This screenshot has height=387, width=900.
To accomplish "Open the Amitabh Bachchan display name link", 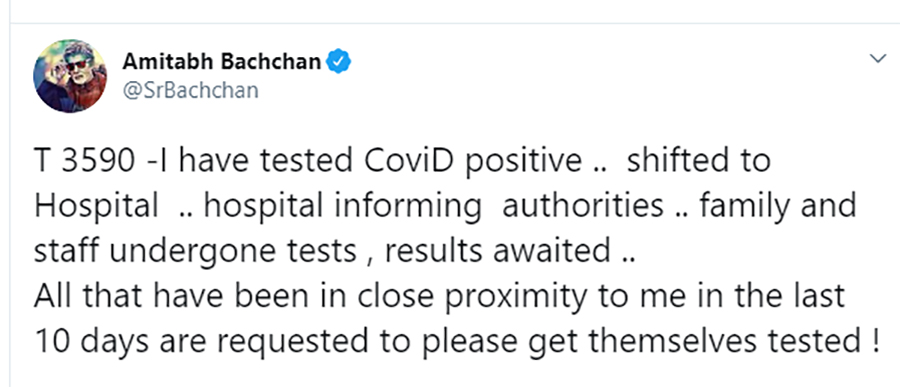I will click(222, 61).
